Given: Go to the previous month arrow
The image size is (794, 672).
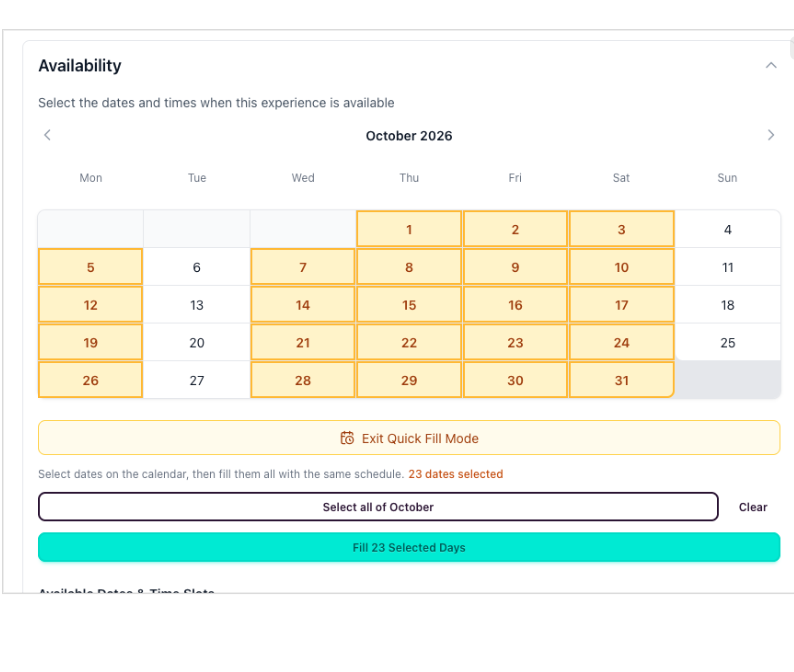Looking at the screenshot, I should coord(47,135).
